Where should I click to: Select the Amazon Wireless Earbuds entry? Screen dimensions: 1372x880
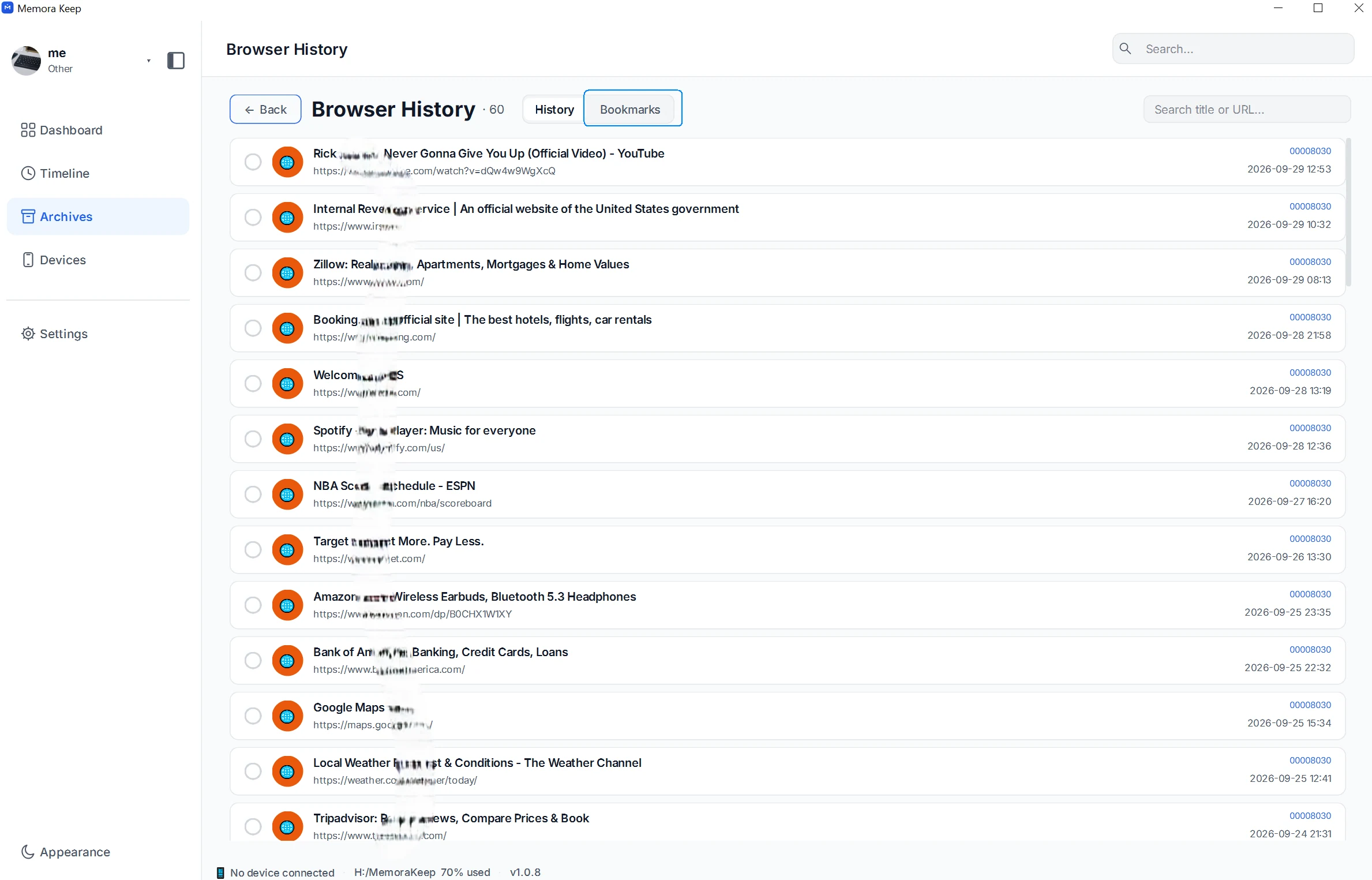[x=253, y=605]
